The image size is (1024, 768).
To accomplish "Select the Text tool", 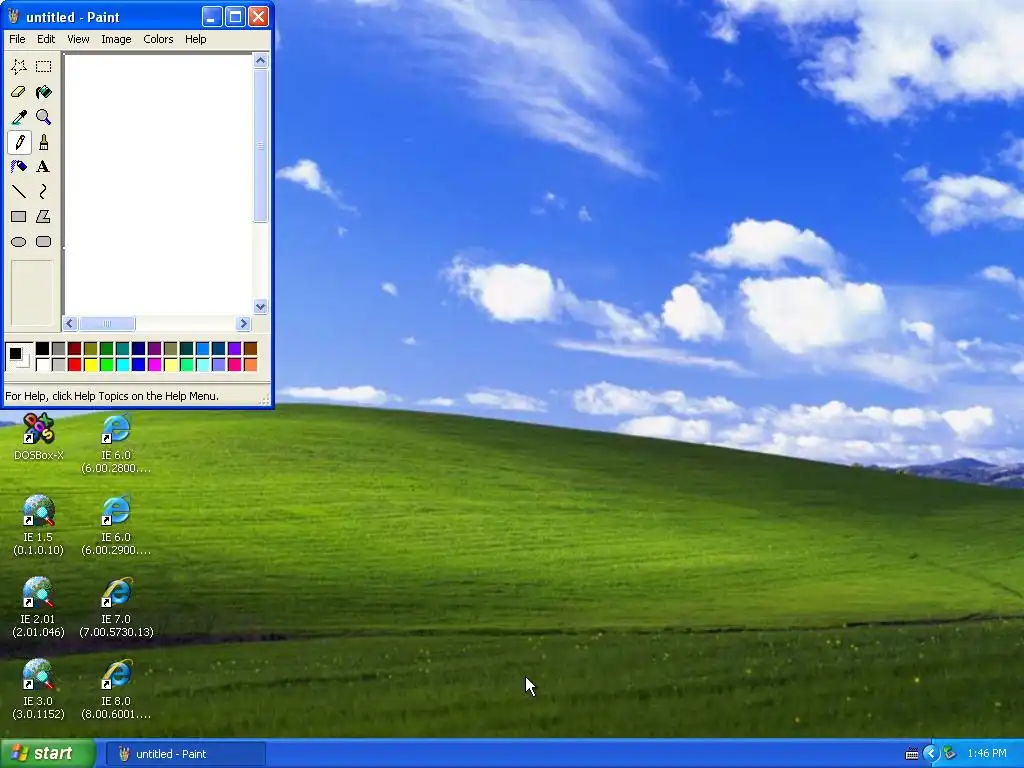I will [x=43, y=167].
